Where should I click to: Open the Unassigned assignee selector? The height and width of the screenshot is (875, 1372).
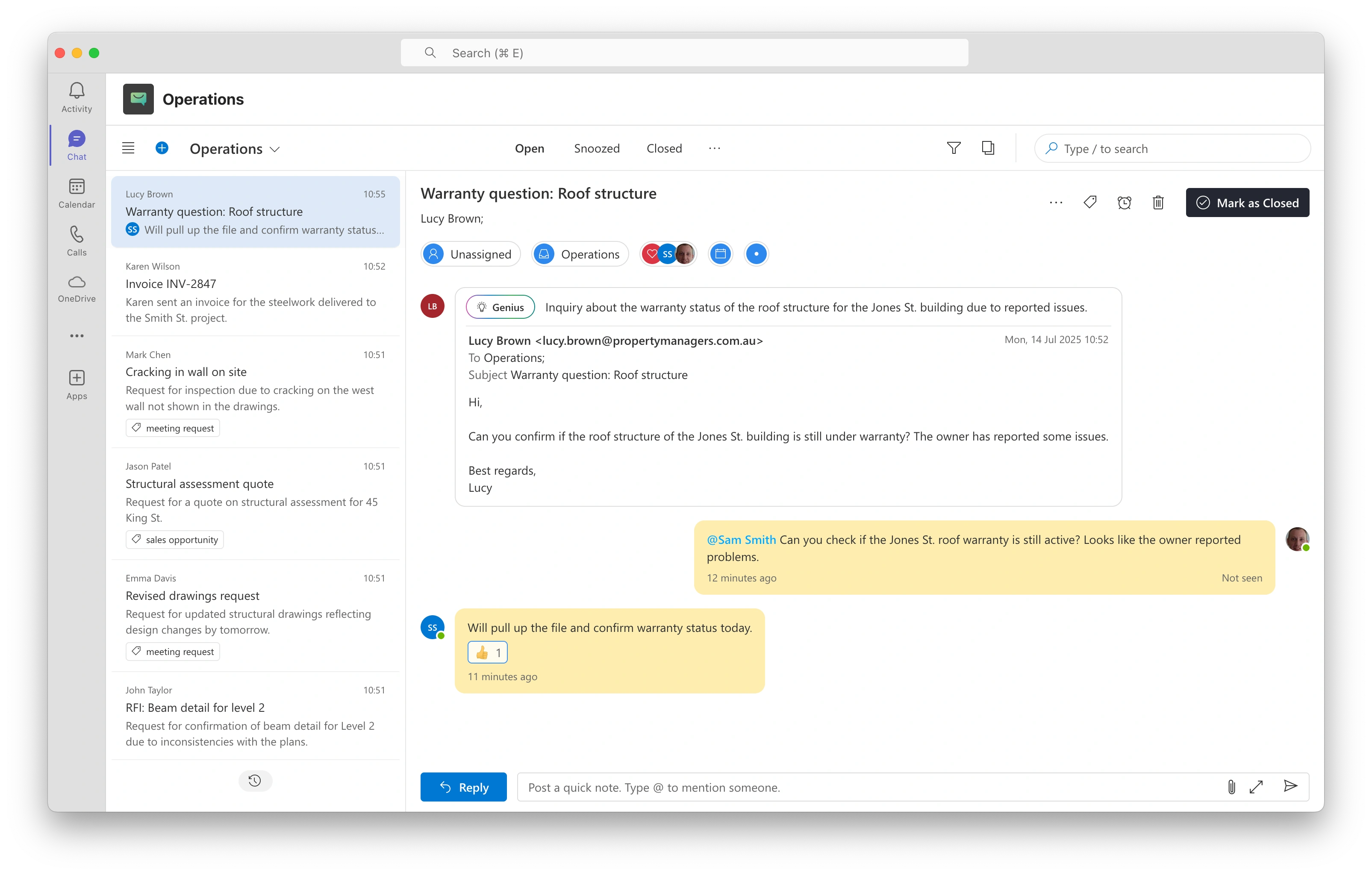[471, 254]
